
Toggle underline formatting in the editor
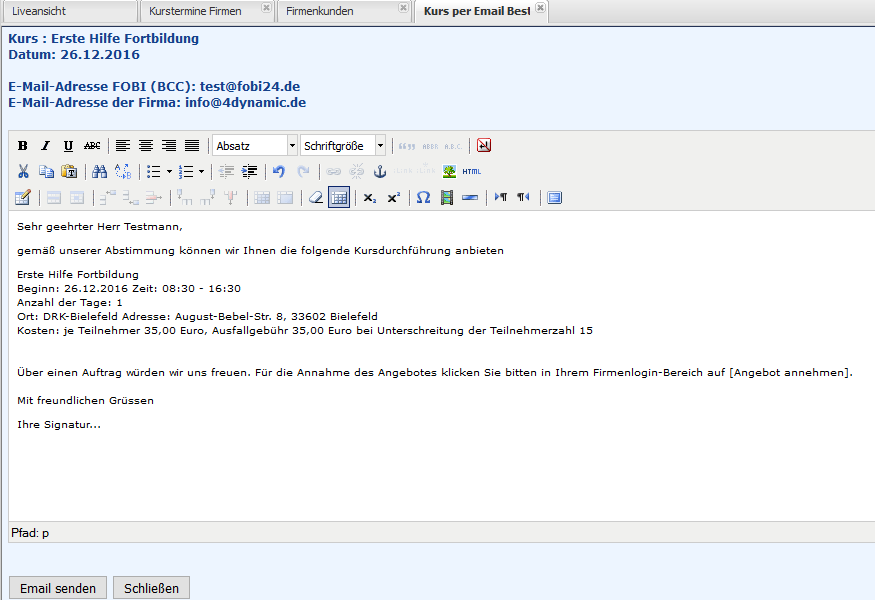[68, 146]
